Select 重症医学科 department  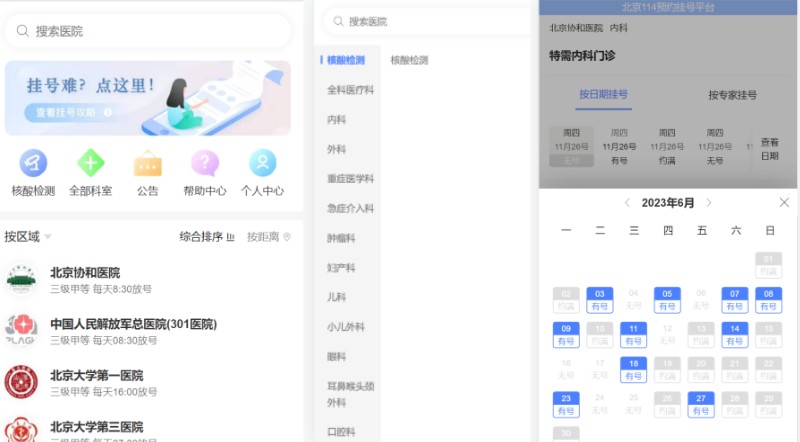[351, 179]
